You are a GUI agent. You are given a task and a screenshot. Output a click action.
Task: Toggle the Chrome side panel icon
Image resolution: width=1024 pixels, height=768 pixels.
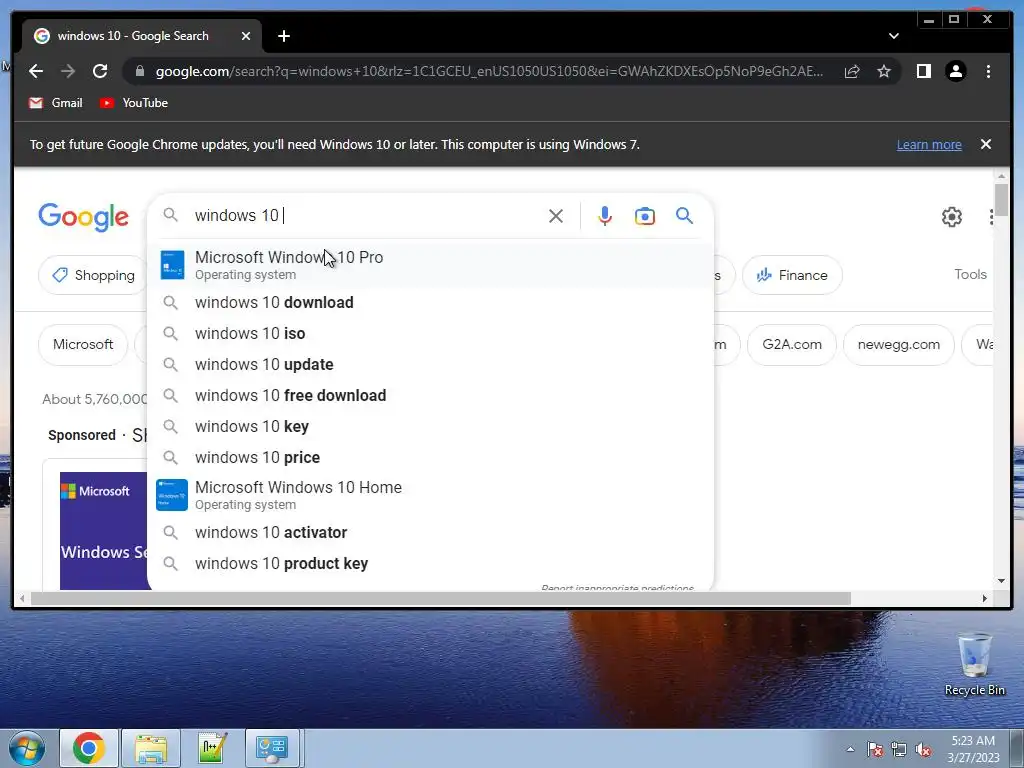tap(923, 71)
